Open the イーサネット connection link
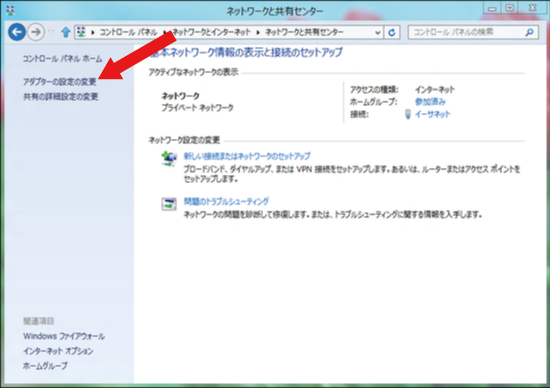Image resolution: width=550 pixels, height=388 pixels. pyautogui.click(x=432, y=114)
